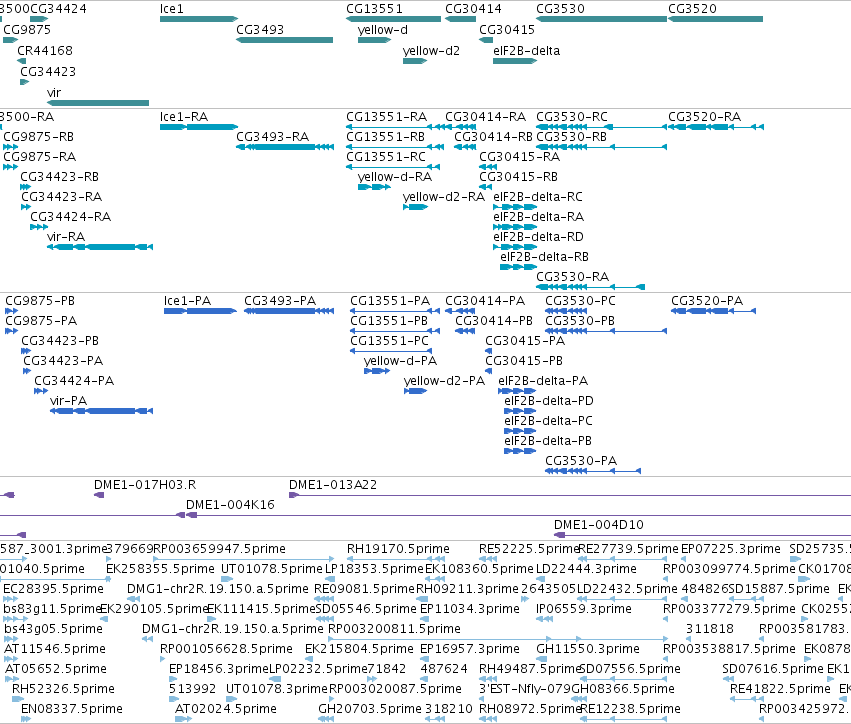This screenshot has width=851, height=724.
Task: Select EST label SD05546.5prime
Action: coord(366,609)
